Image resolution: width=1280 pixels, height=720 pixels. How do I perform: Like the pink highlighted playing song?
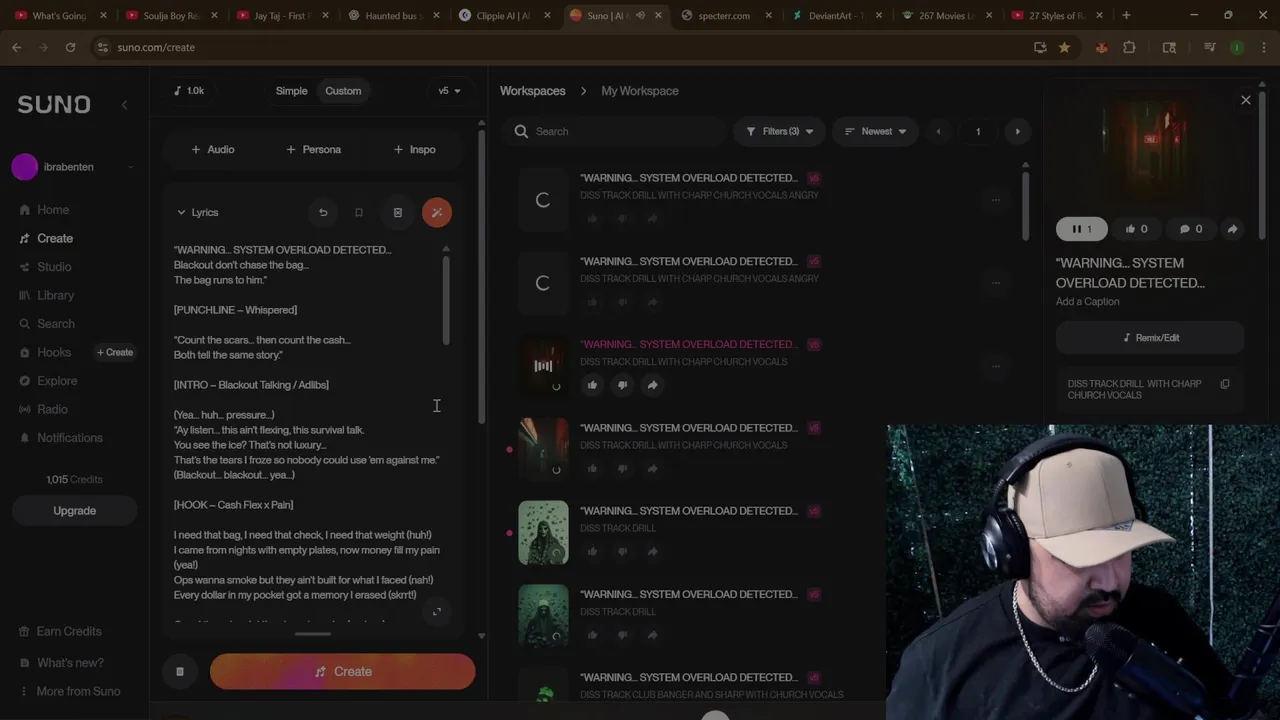(x=592, y=385)
